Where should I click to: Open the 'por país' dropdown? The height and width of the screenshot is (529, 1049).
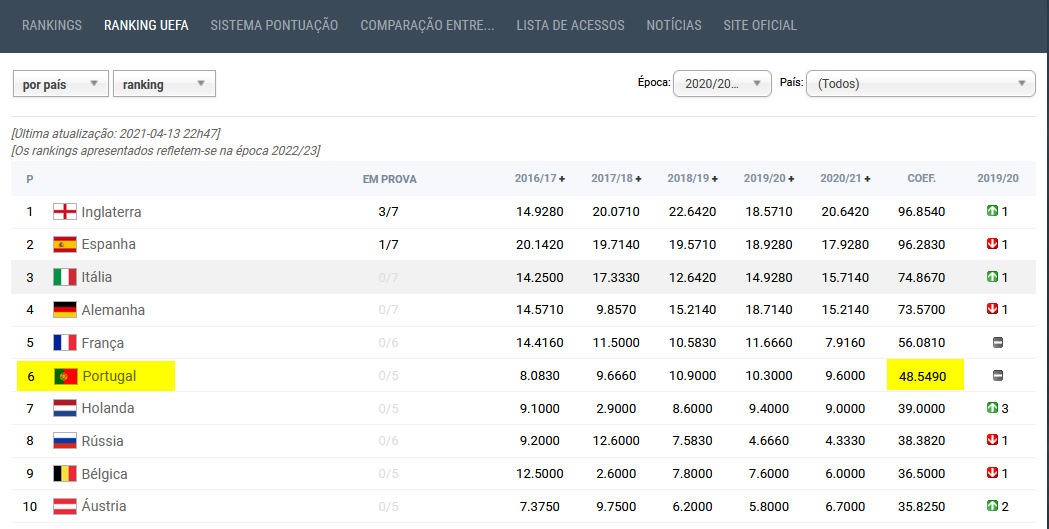pos(61,84)
